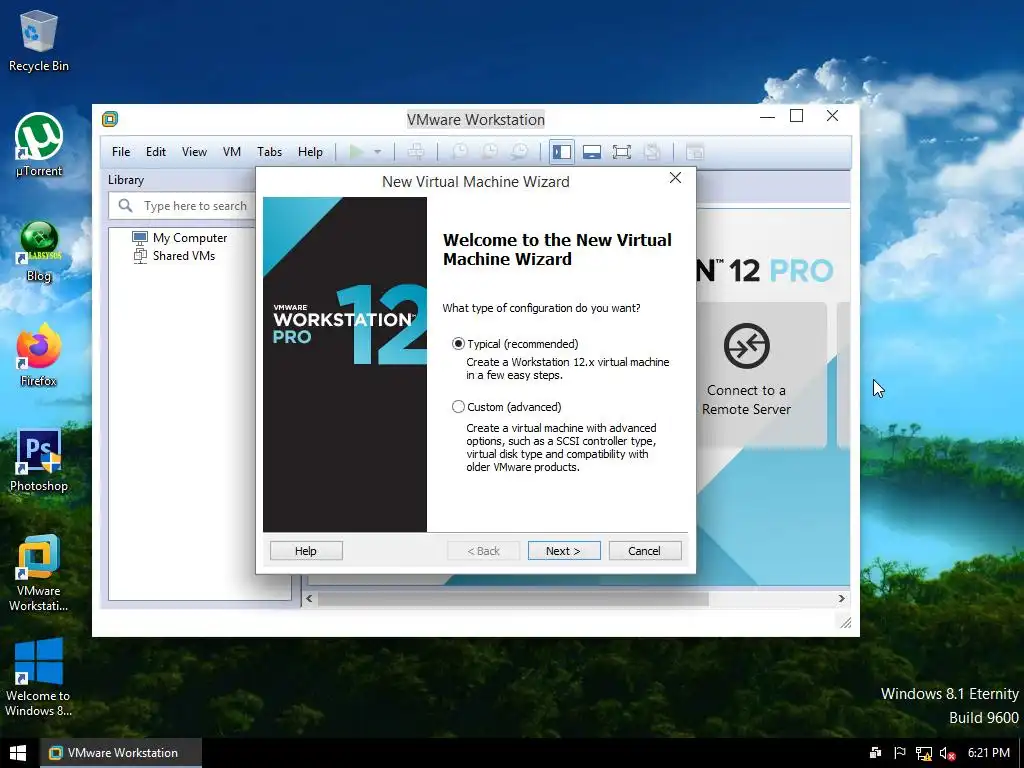The height and width of the screenshot is (768, 1024).
Task: Open the VM menu
Action: pyautogui.click(x=232, y=152)
